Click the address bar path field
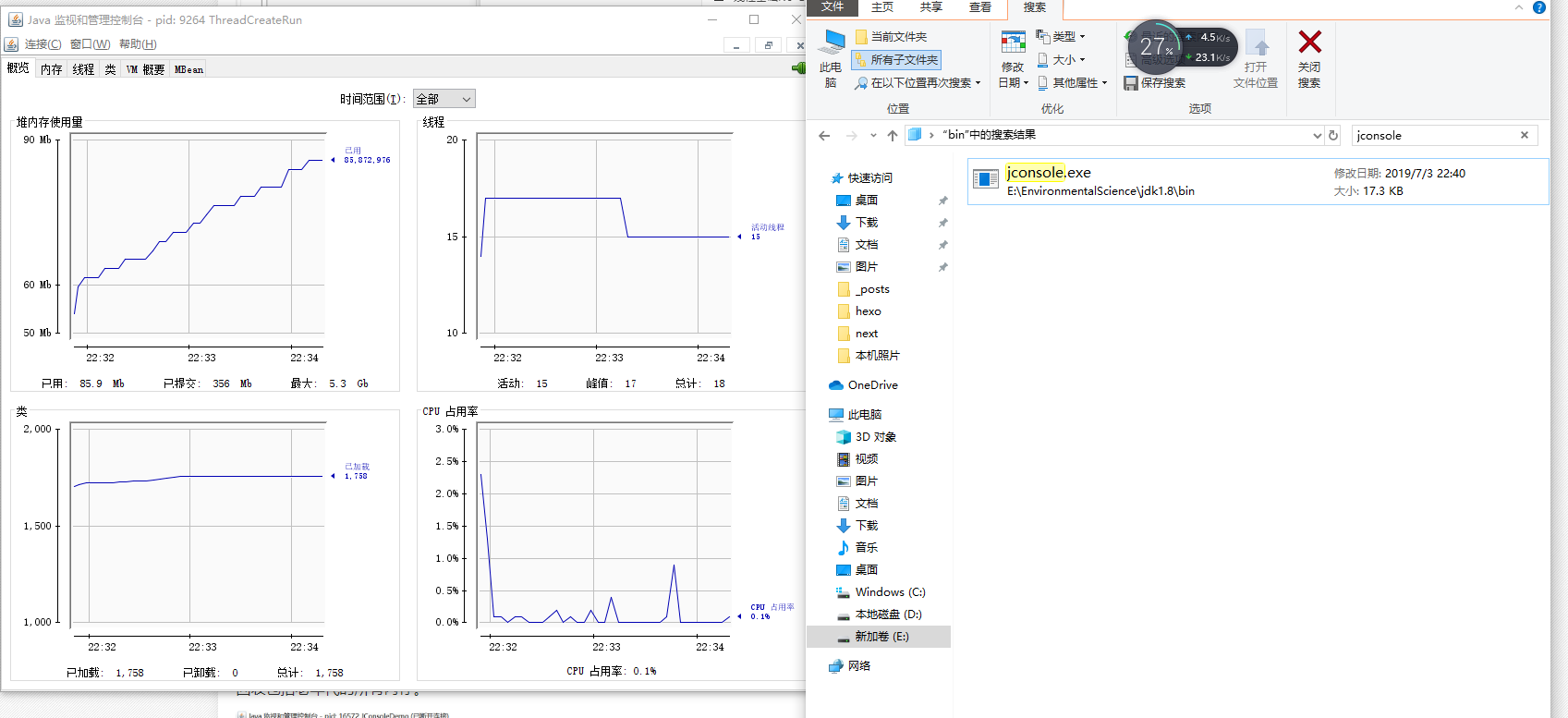Image resolution: width=1568 pixels, height=718 pixels. click(x=1113, y=135)
